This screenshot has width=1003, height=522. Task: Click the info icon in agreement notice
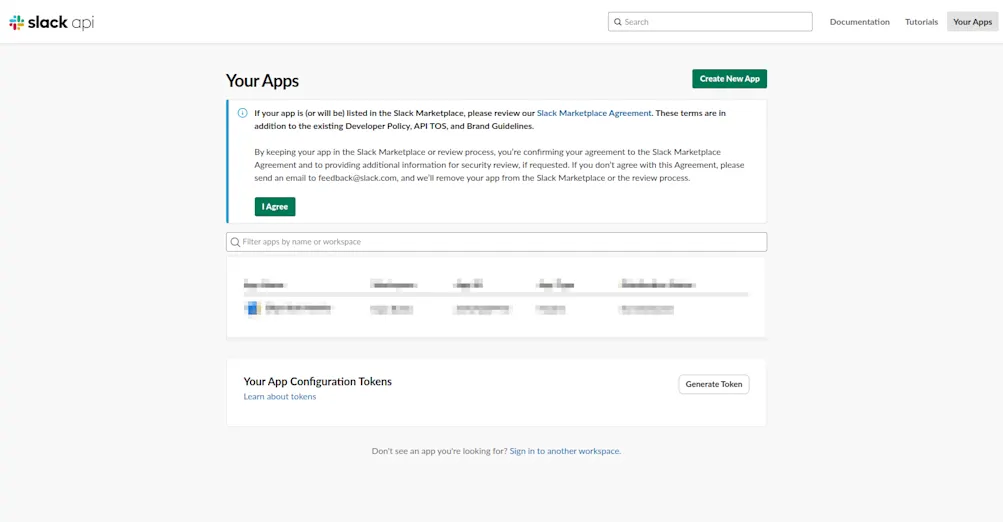[x=242, y=113]
